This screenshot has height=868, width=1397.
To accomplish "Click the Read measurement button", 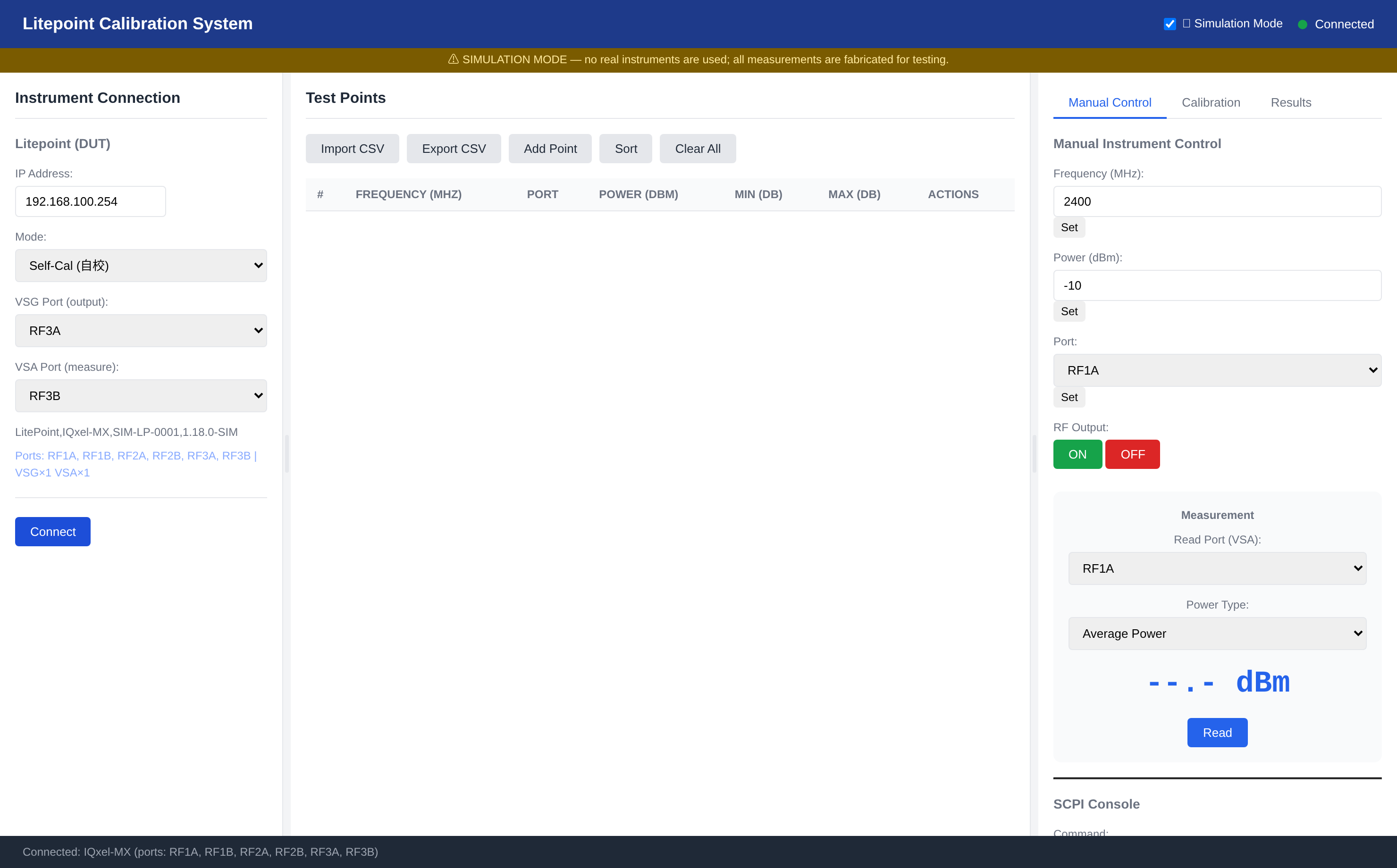I will point(1217,733).
